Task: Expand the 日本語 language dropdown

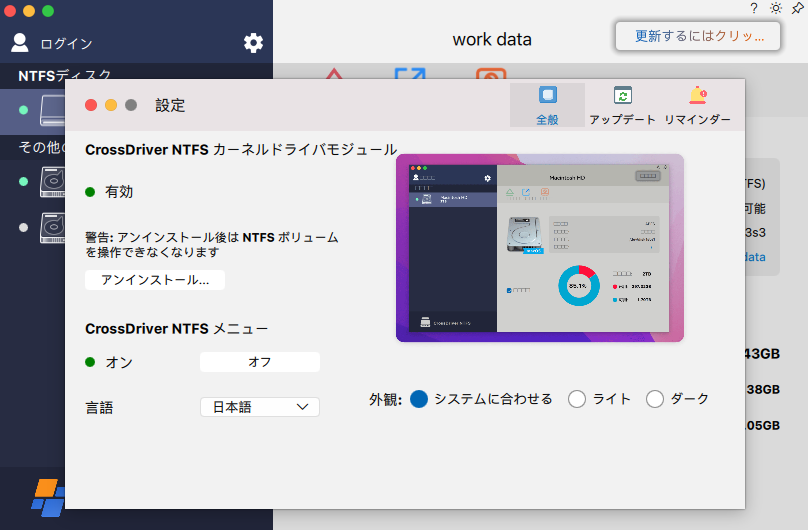Action: tap(260, 407)
